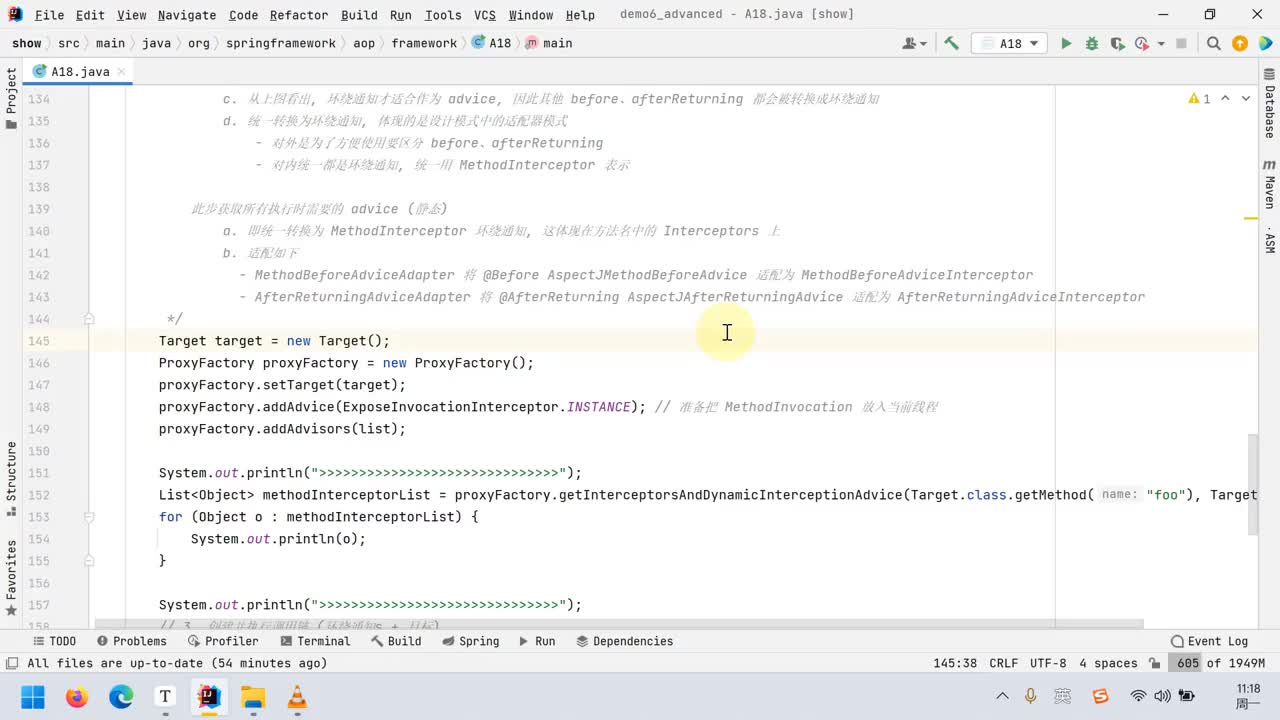Open the File menu
Screen dimensions: 1280x720
tap(49, 15)
